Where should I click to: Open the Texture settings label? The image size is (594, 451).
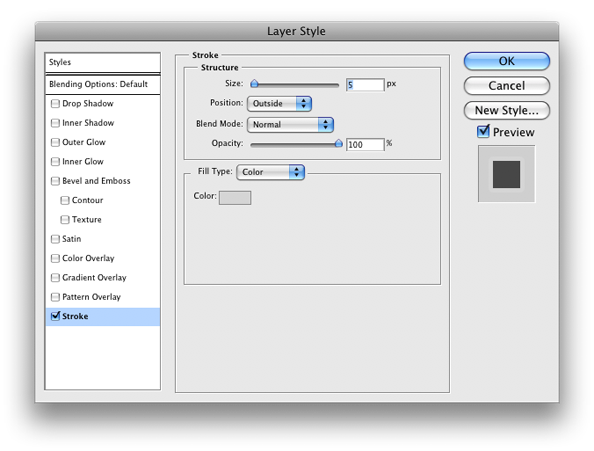pos(87,219)
